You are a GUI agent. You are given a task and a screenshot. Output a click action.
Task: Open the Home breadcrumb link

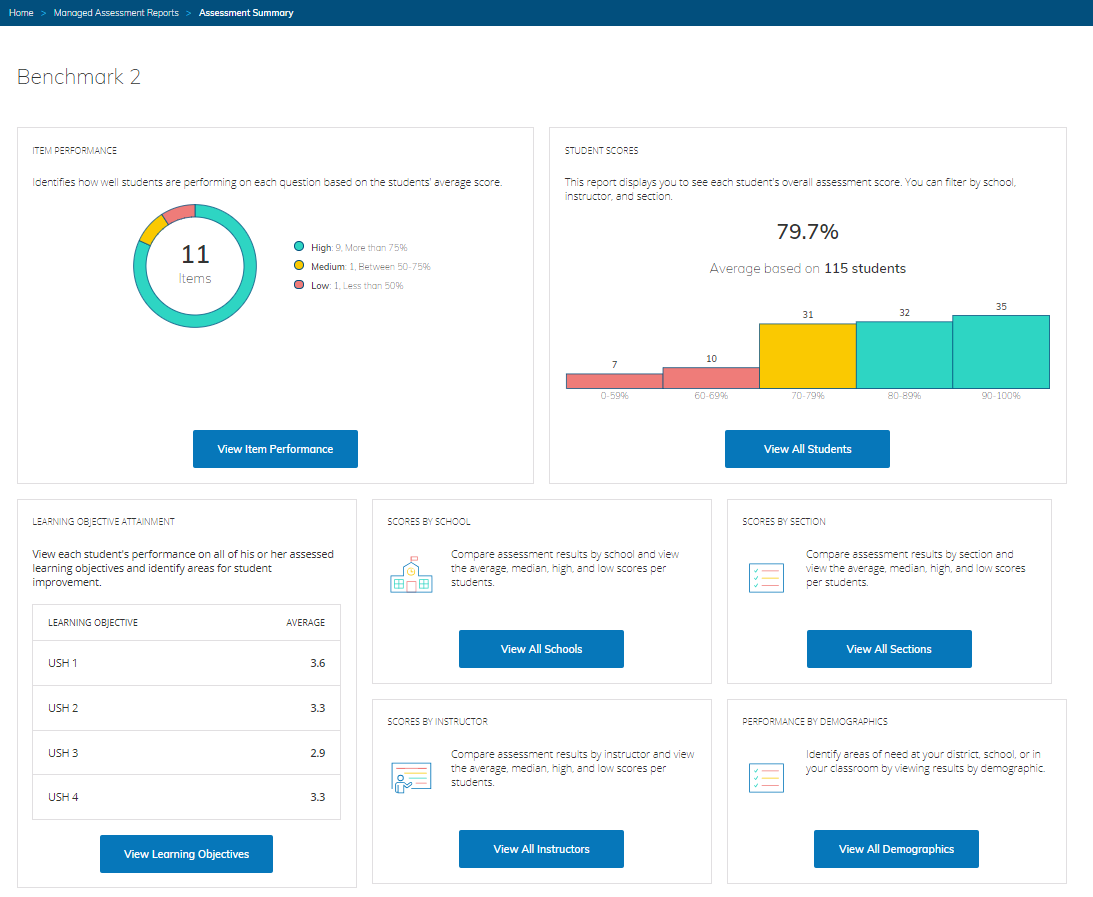pos(21,13)
